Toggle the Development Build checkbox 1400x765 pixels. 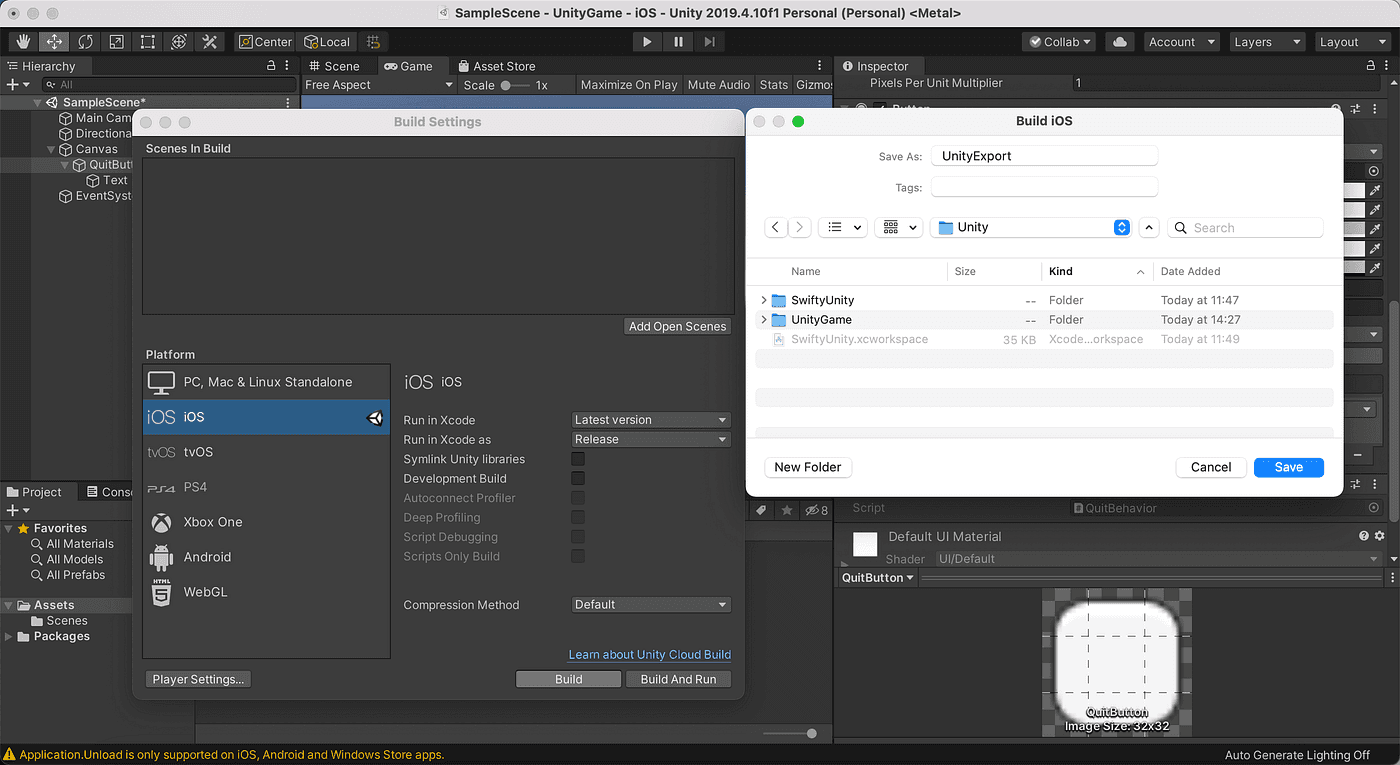tap(578, 479)
